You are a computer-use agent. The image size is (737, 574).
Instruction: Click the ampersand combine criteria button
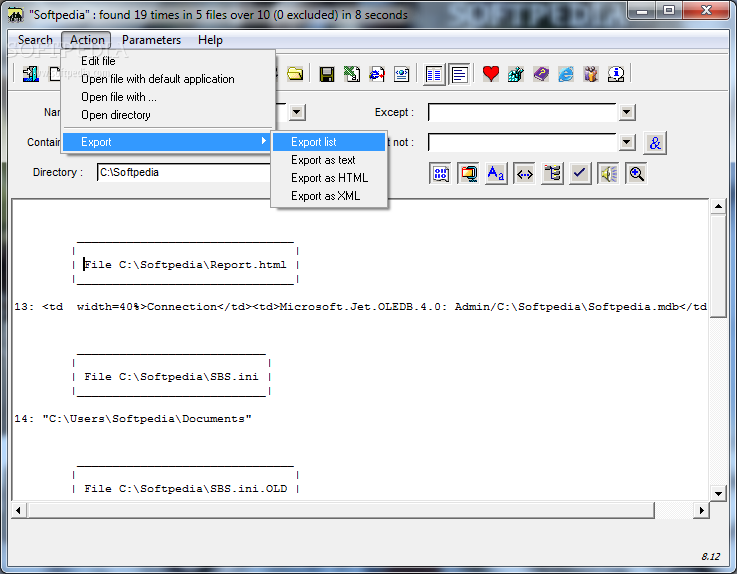(x=655, y=143)
